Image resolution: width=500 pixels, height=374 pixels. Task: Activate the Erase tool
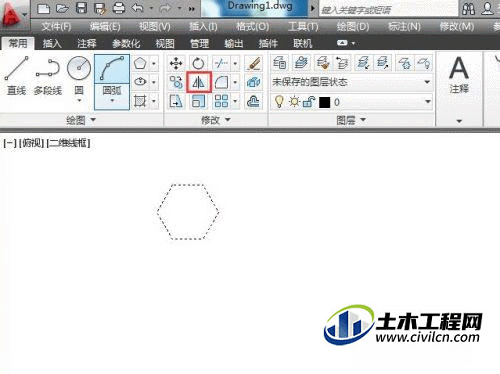pyautogui.click(x=254, y=63)
